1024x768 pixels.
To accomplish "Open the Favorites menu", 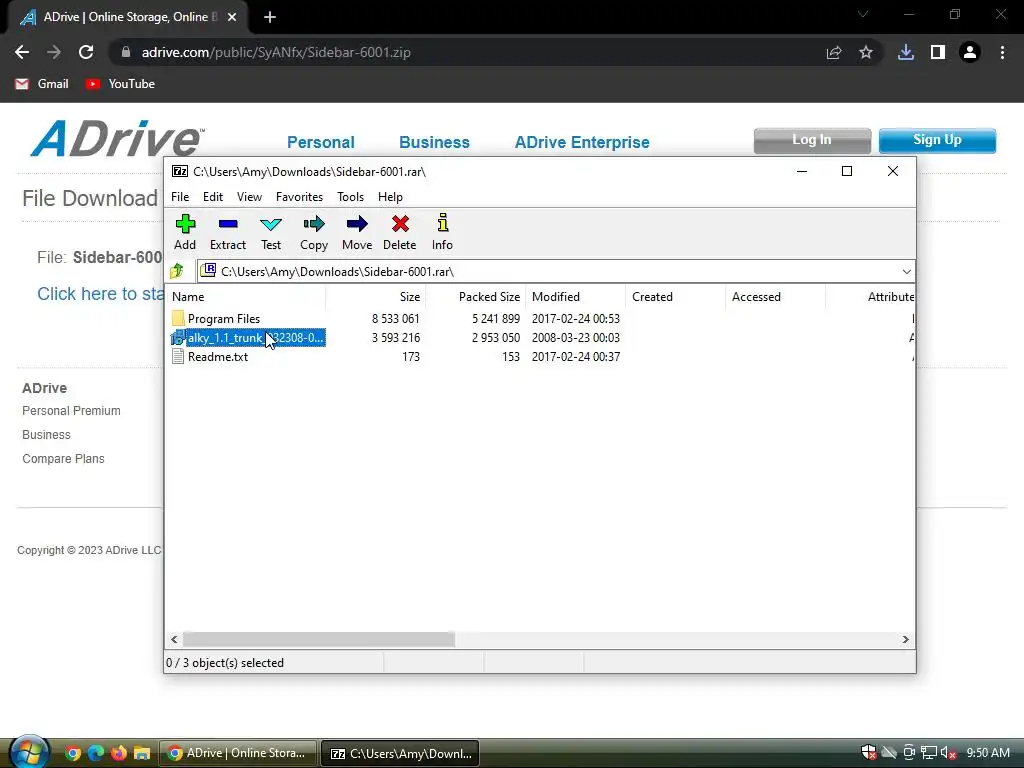I will pyautogui.click(x=299, y=197).
